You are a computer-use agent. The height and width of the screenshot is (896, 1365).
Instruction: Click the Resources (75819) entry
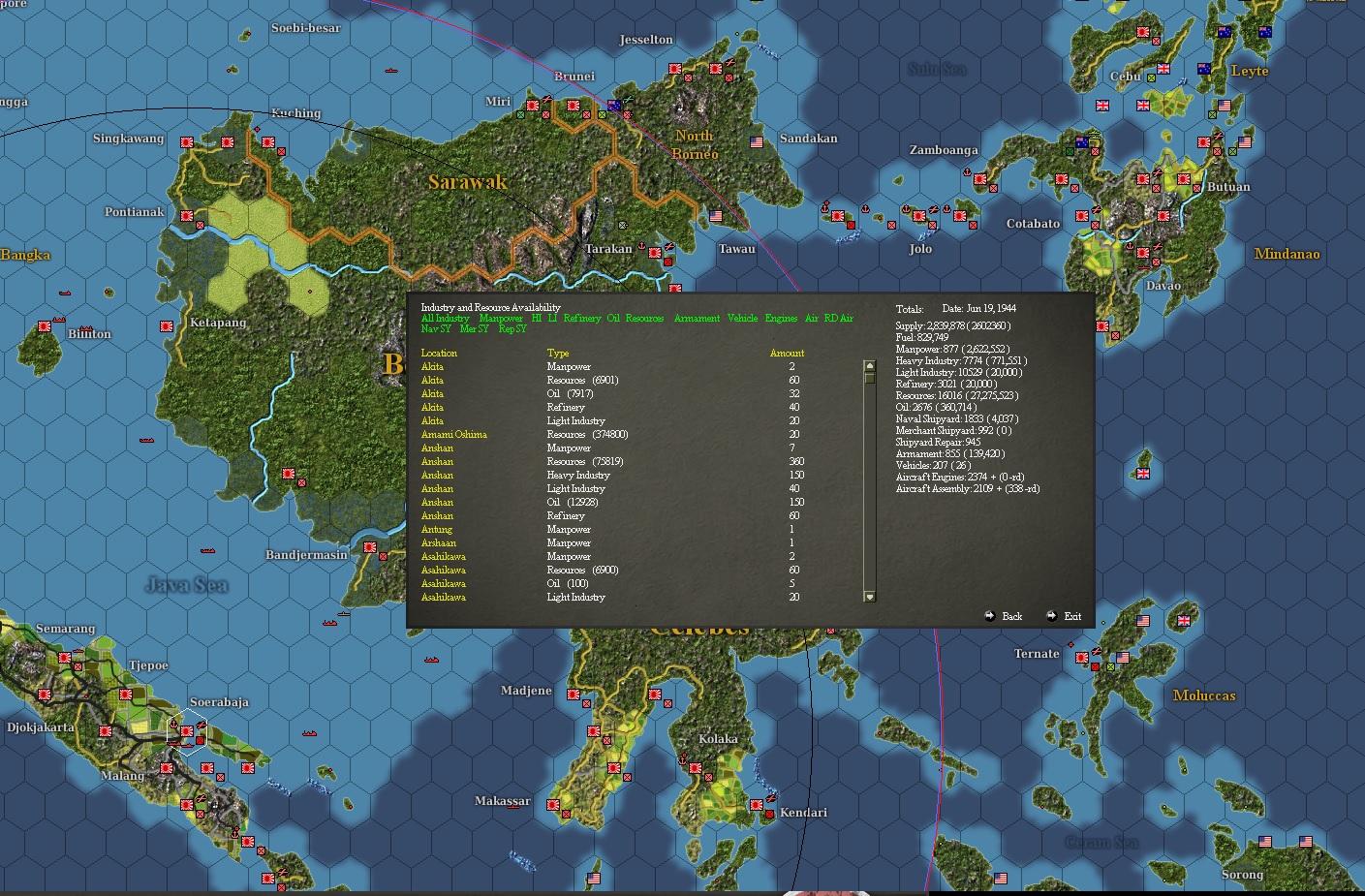[583, 461]
